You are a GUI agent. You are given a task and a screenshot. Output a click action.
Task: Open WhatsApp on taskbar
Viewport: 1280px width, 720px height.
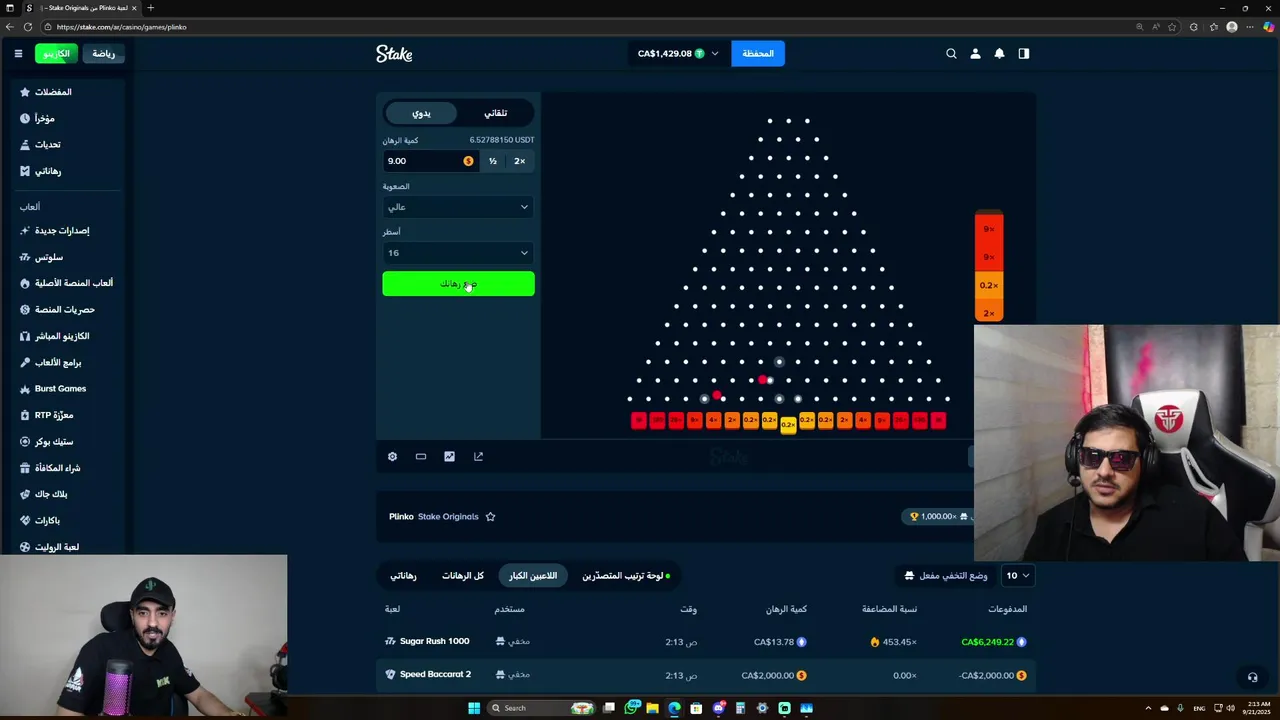tap(631, 708)
